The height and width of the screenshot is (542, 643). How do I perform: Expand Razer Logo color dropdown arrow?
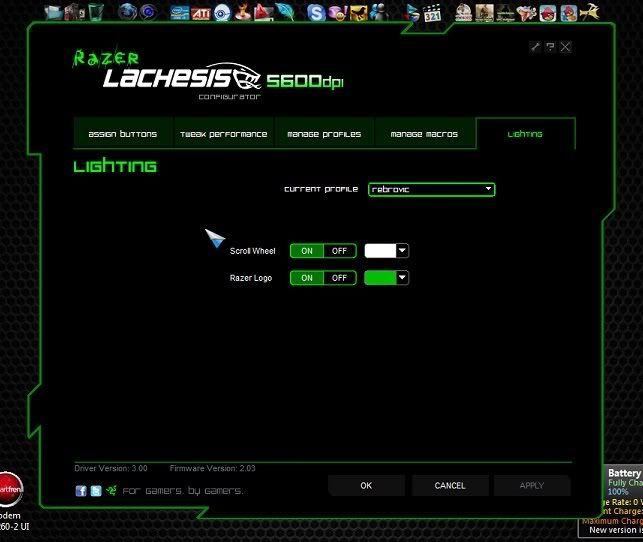coord(402,278)
